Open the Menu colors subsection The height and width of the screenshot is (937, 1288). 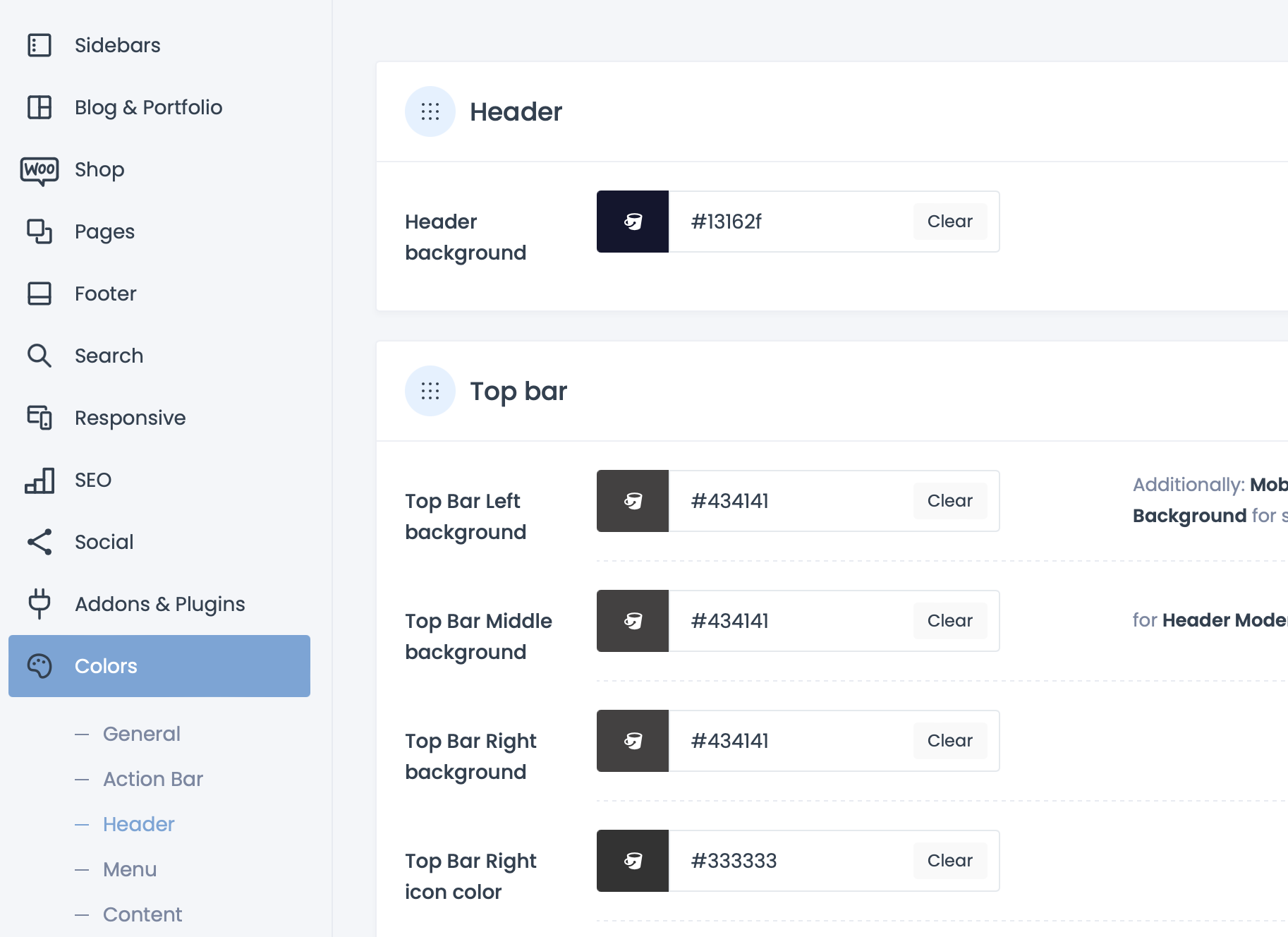pyautogui.click(x=130, y=869)
